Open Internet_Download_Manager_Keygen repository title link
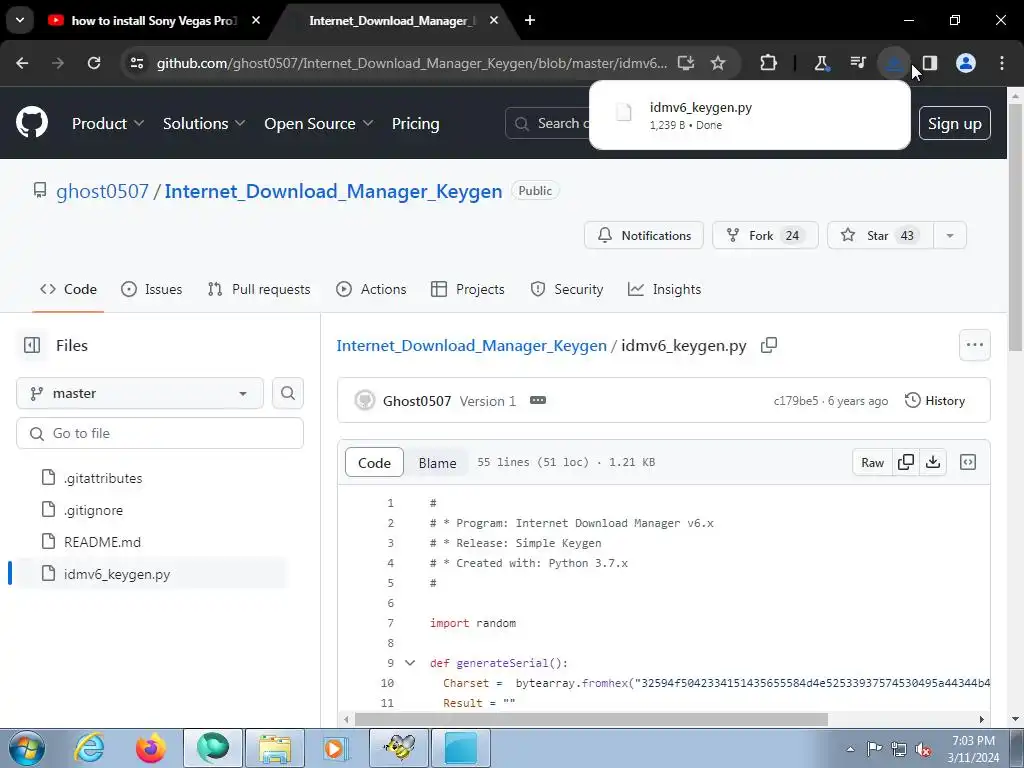Image resolution: width=1024 pixels, height=768 pixels. point(333,191)
